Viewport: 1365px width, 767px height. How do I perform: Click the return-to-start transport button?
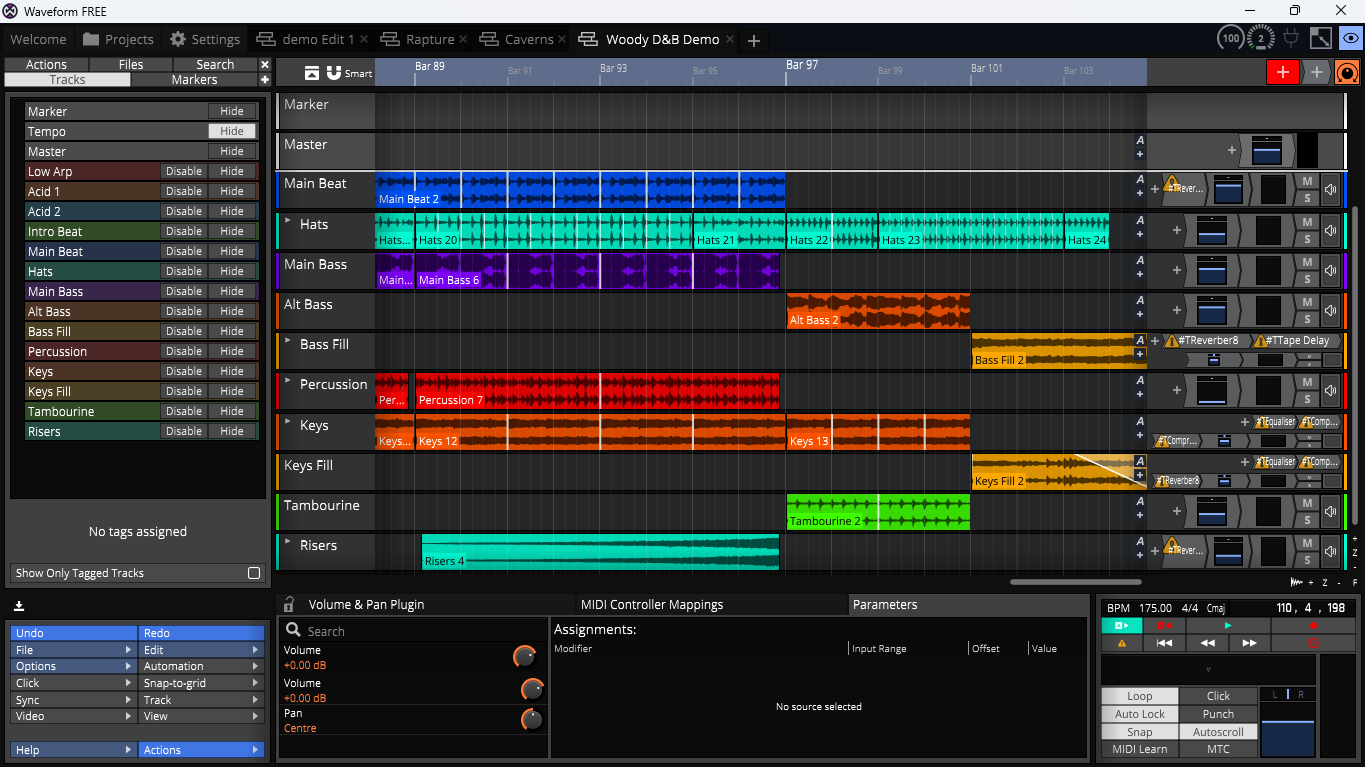click(x=1164, y=643)
